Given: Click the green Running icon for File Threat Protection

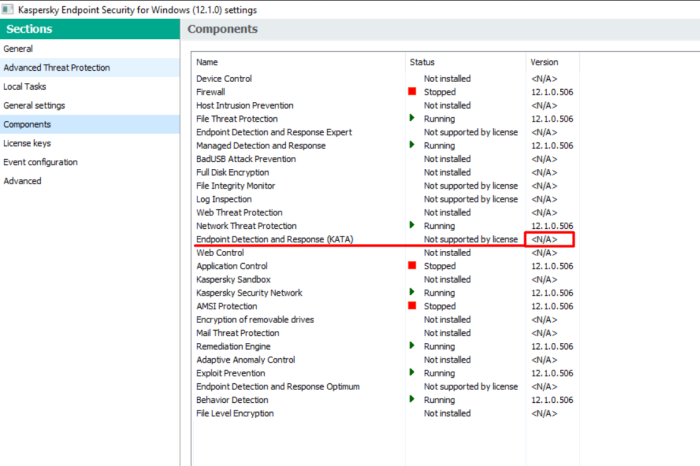Looking at the screenshot, I should (x=412, y=119).
